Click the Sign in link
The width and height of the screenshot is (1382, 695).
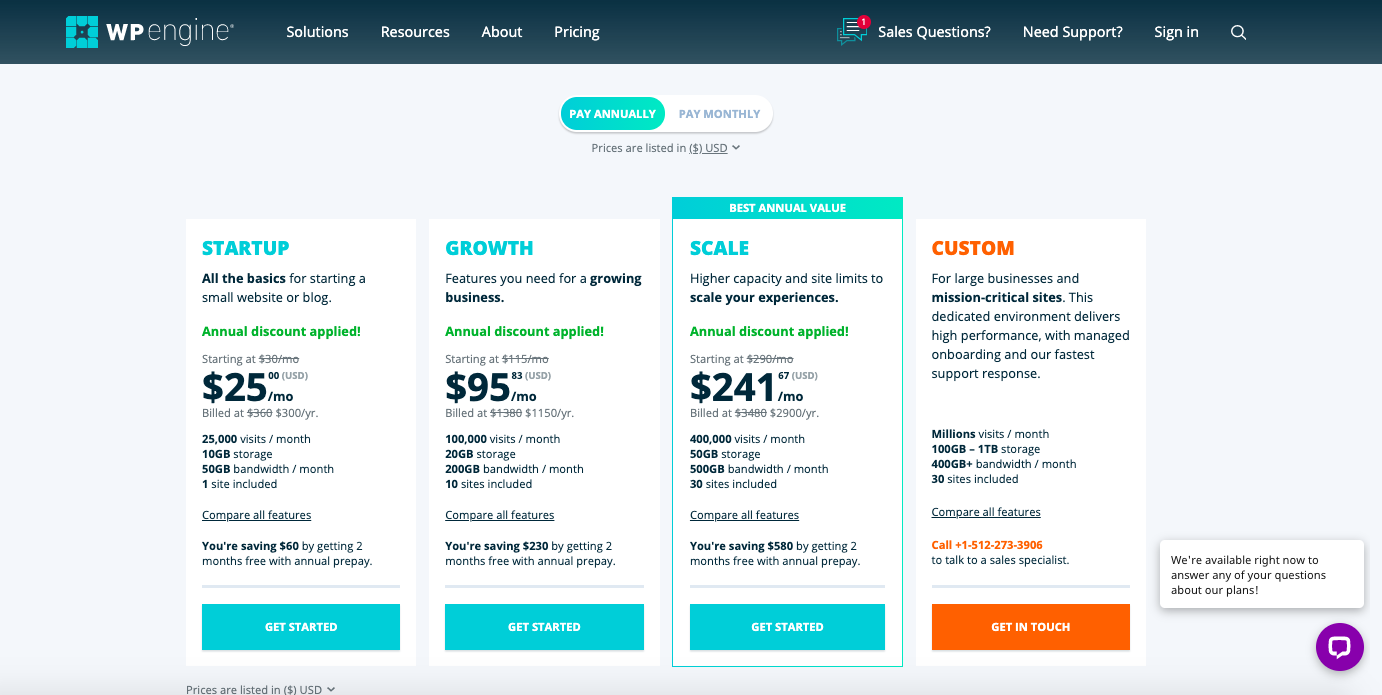[x=1176, y=31]
